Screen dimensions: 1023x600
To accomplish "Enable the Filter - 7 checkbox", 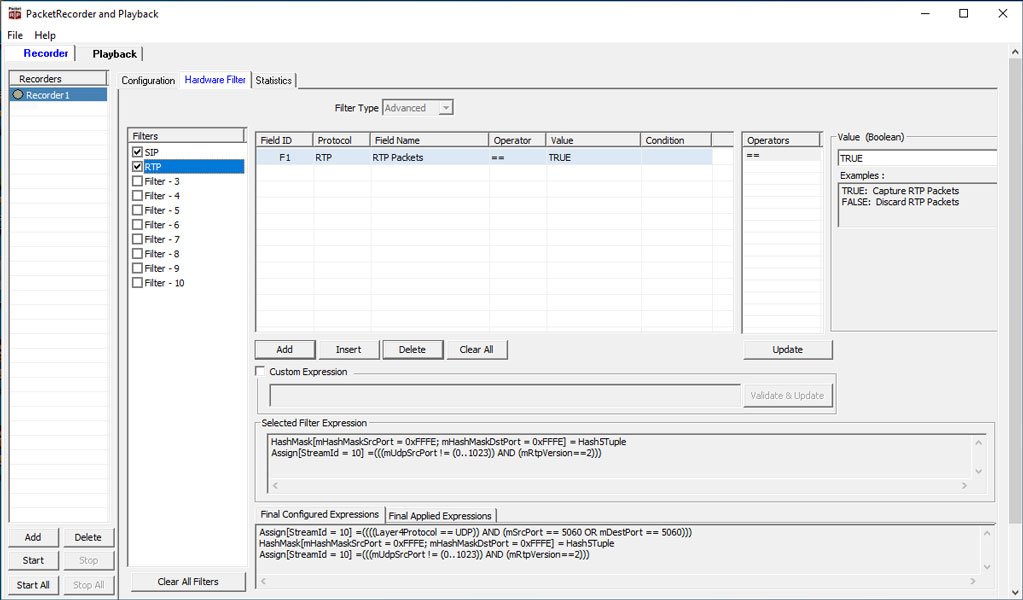I will coord(137,239).
